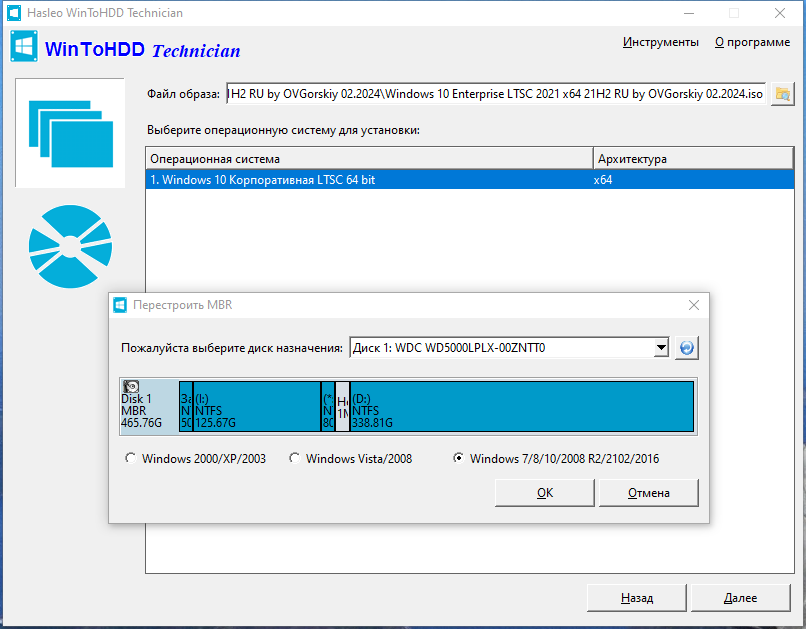Image resolution: width=806 pixels, height=629 pixels.
Task: Click the title bar application icon
Action: pyautogui.click(x=14, y=13)
